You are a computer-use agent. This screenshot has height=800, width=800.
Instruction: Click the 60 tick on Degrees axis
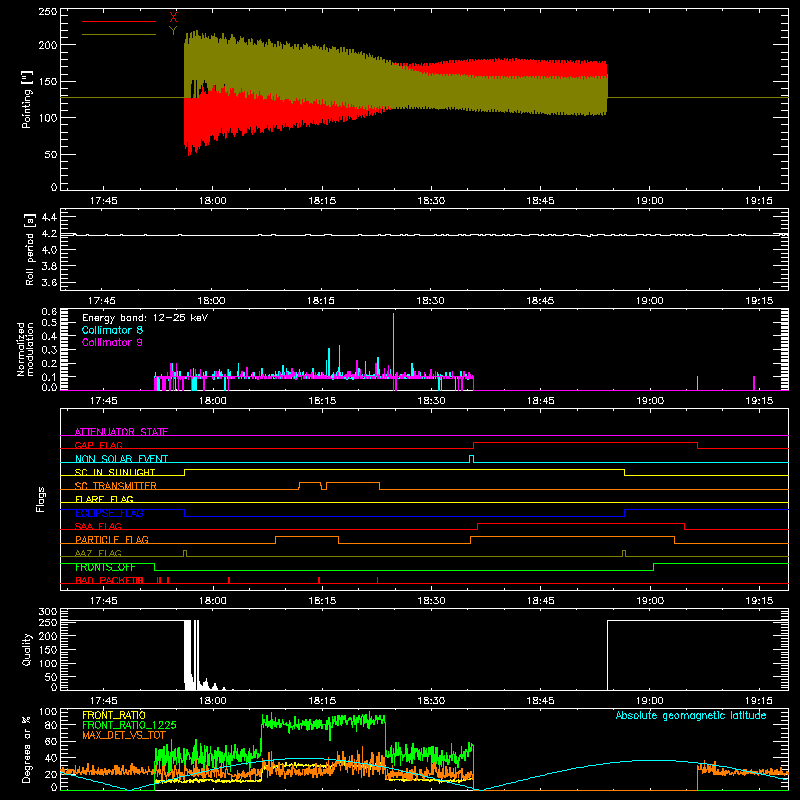51,741
